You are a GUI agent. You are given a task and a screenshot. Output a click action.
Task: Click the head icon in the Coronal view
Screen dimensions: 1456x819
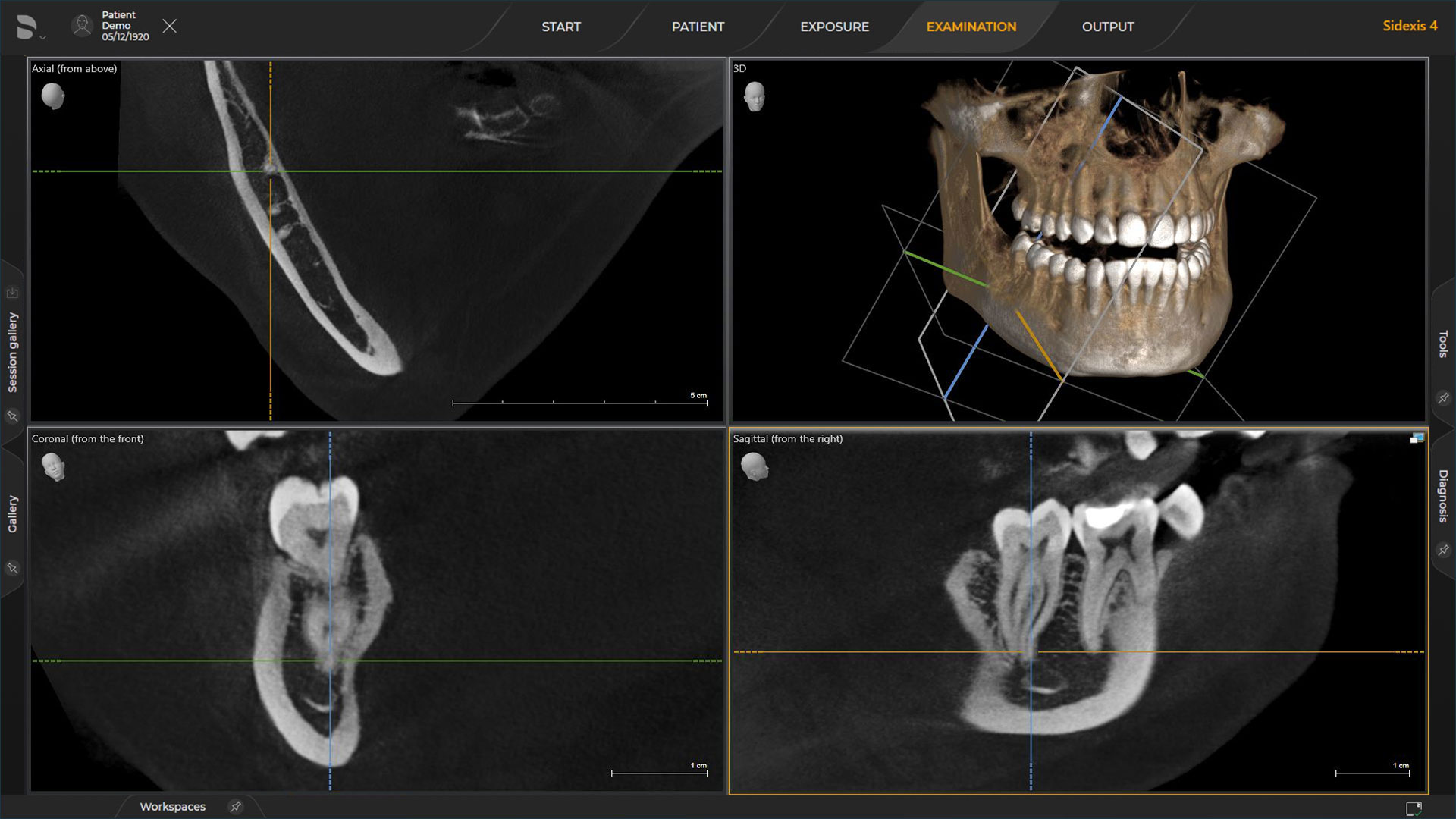pyautogui.click(x=53, y=467)
